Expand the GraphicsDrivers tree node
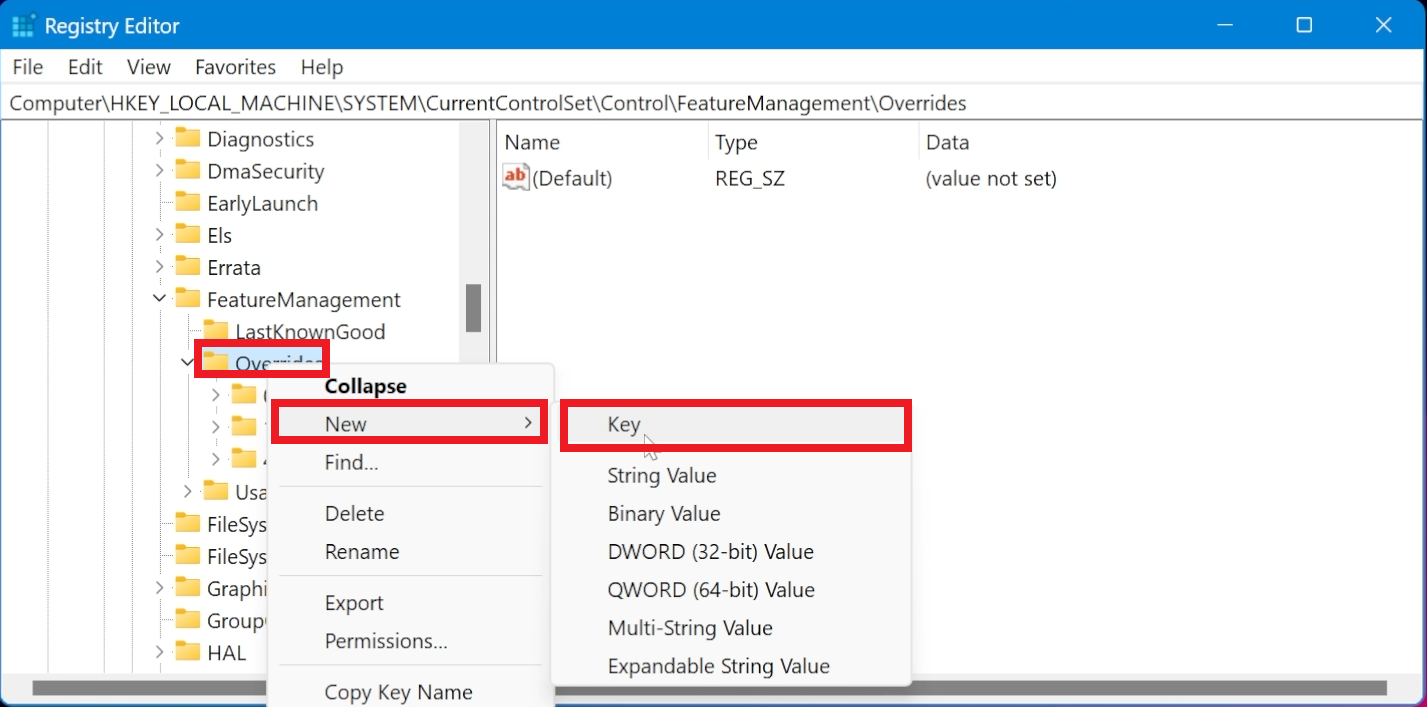The height and width of the screenshot is (707, 1427). [158, 588]
